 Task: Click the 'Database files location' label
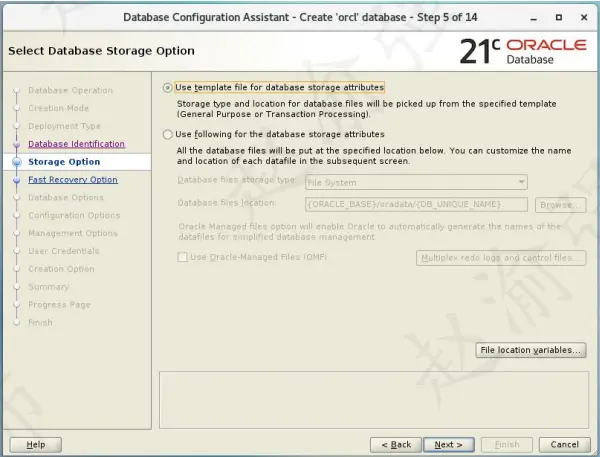(226, 202)
